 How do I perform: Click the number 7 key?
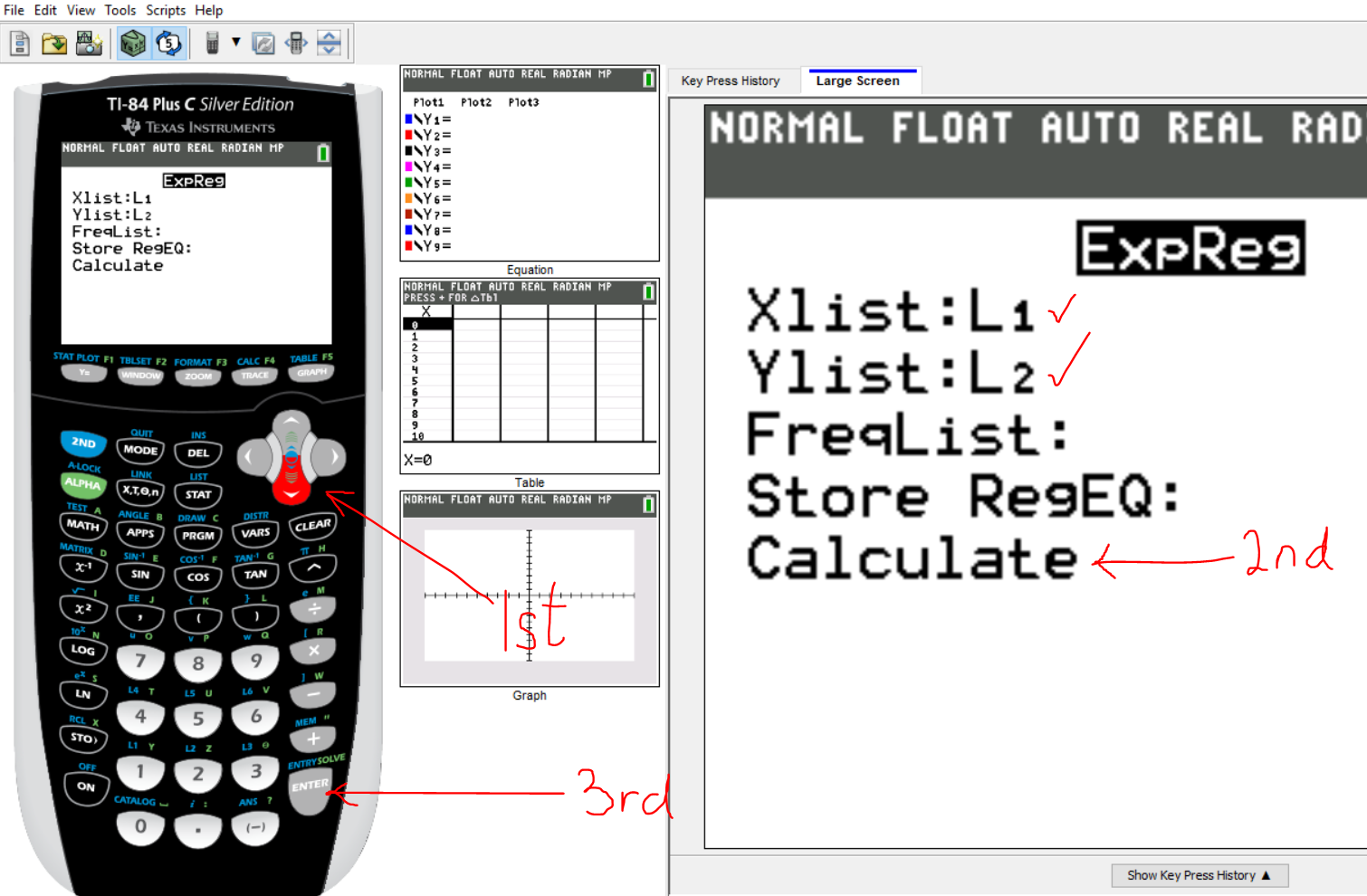[x=140, y=662]
